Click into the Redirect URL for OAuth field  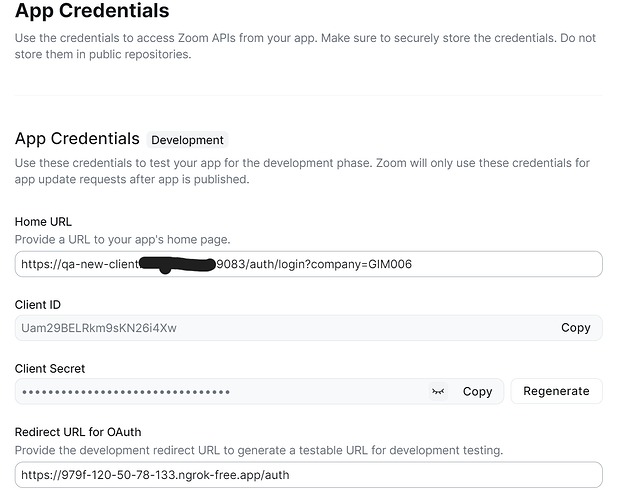pyautogui.click(x=400, y=474)
